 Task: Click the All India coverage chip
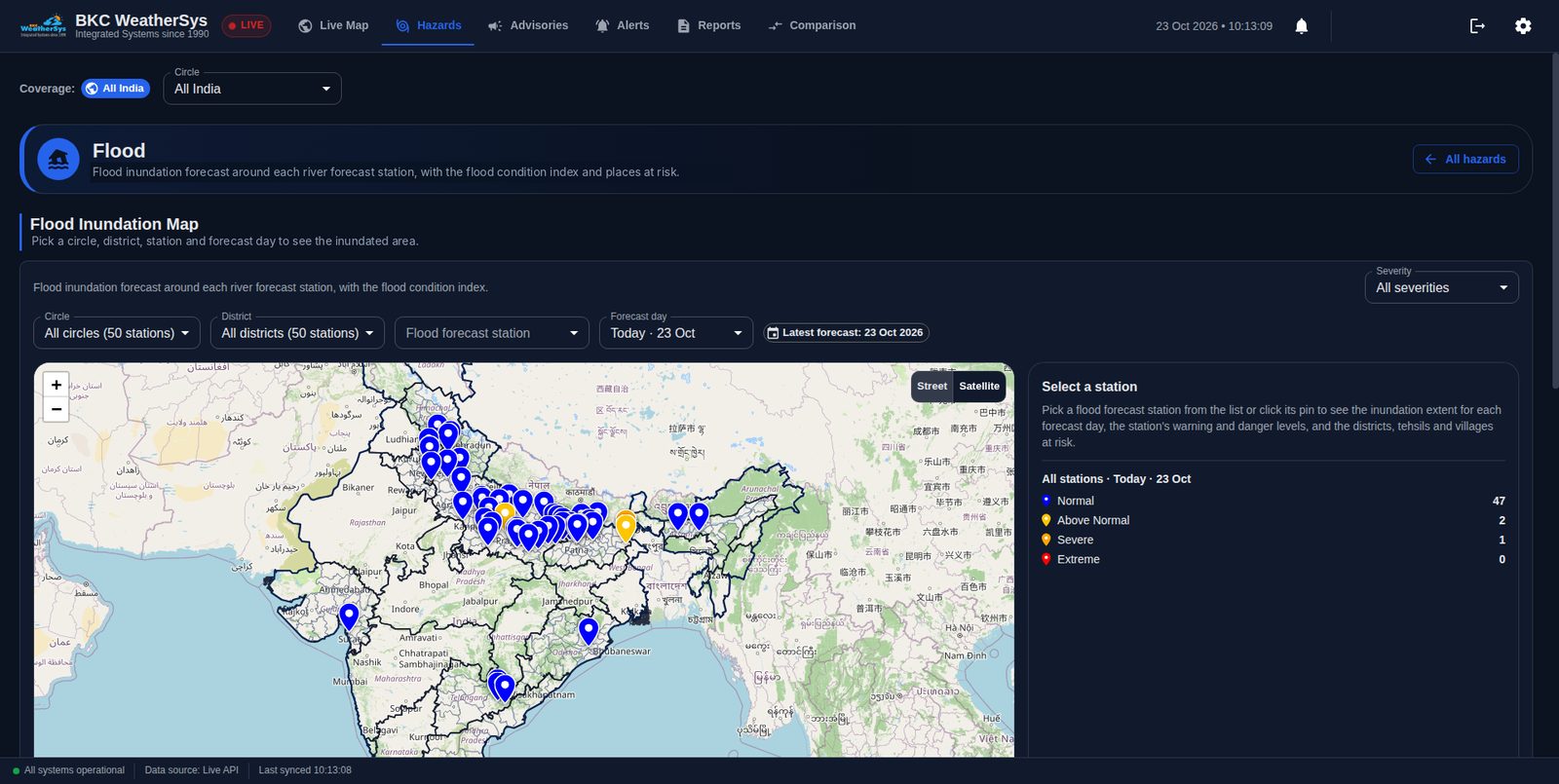point(116,89)
